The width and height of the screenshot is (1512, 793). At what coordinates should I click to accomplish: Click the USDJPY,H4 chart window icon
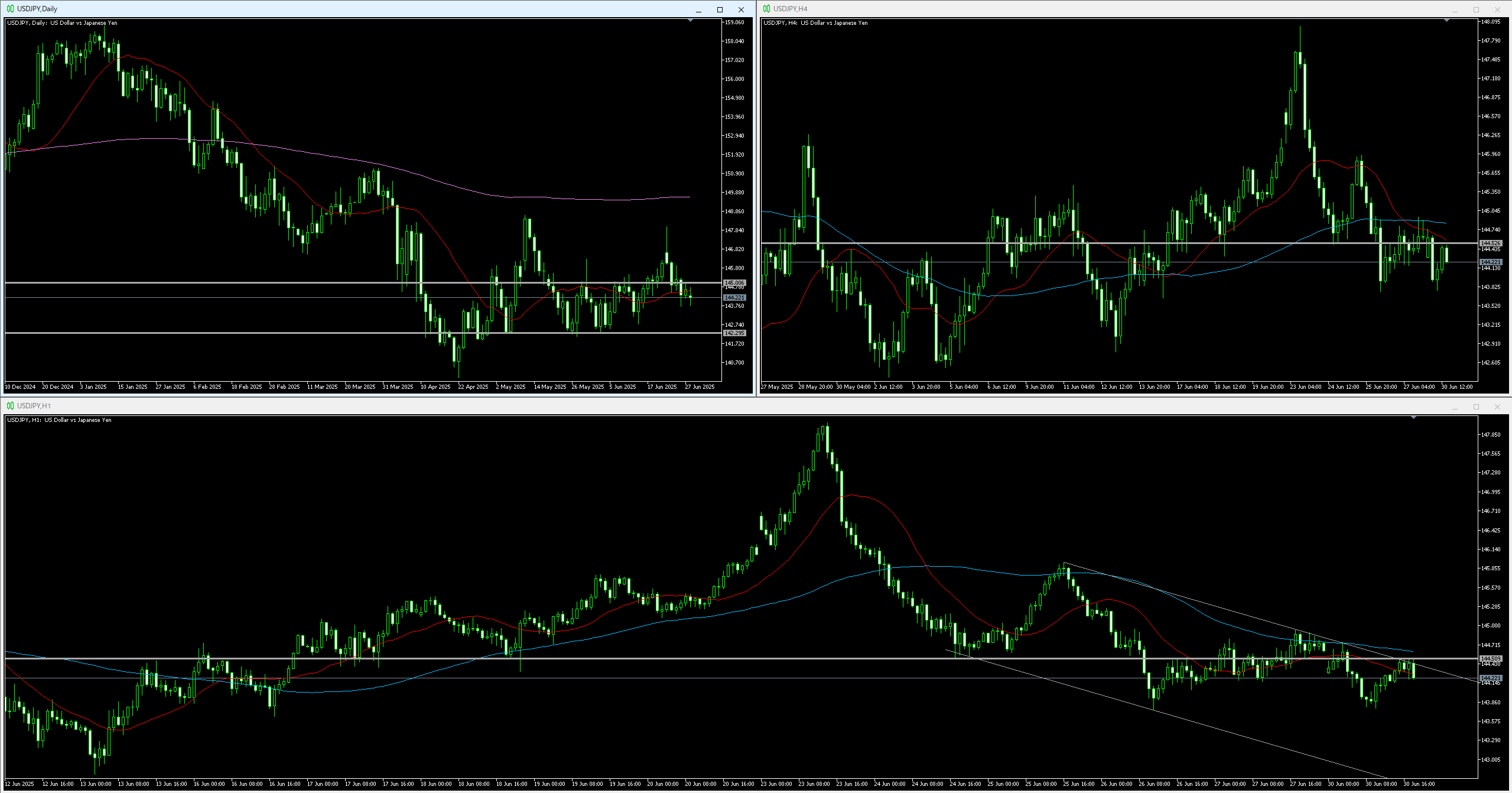766,9
